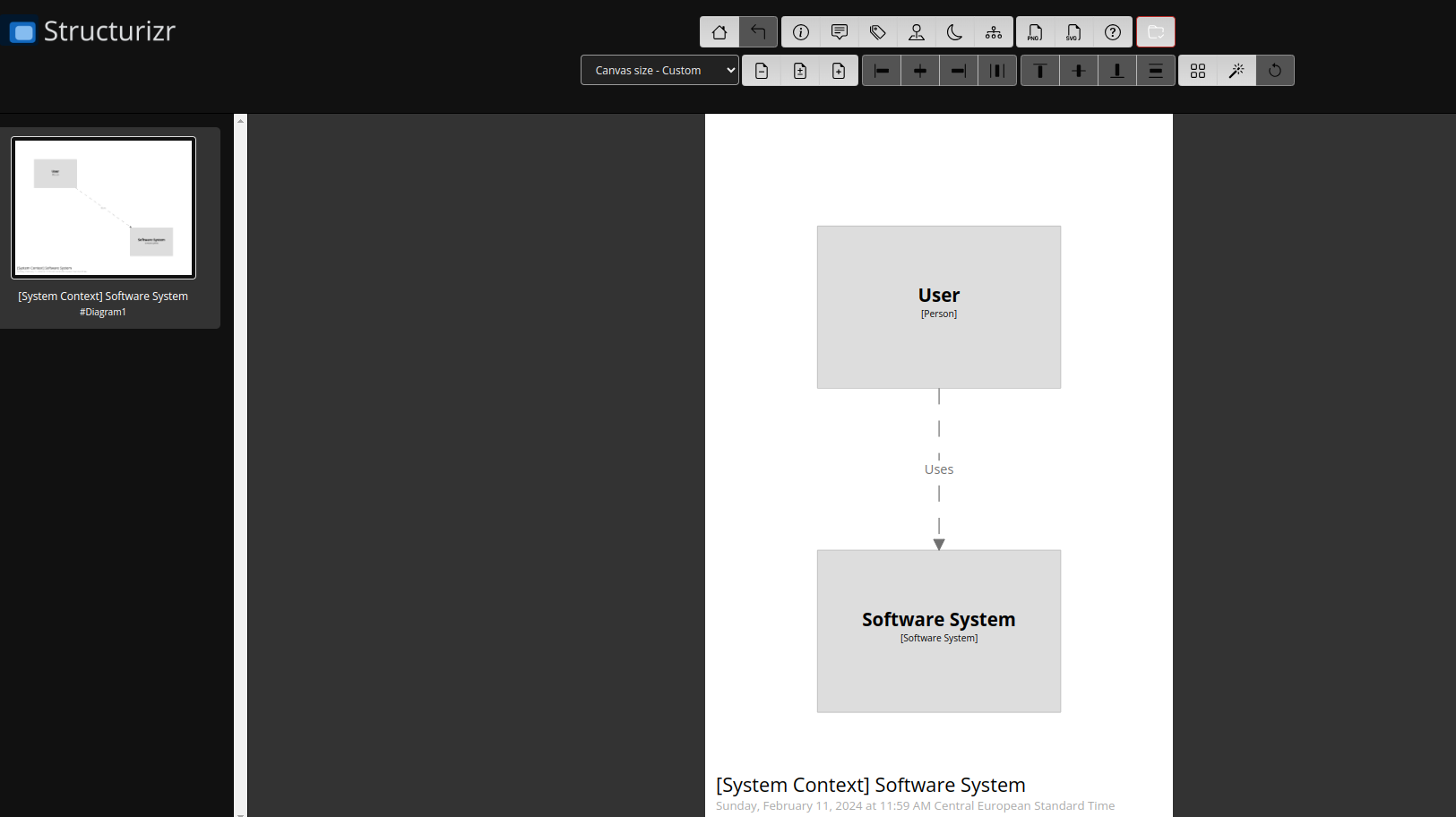The width and height of the screenshot is (1456, 817).
Task: Select Custom from the canvas size selector
Action: (659, 70)
